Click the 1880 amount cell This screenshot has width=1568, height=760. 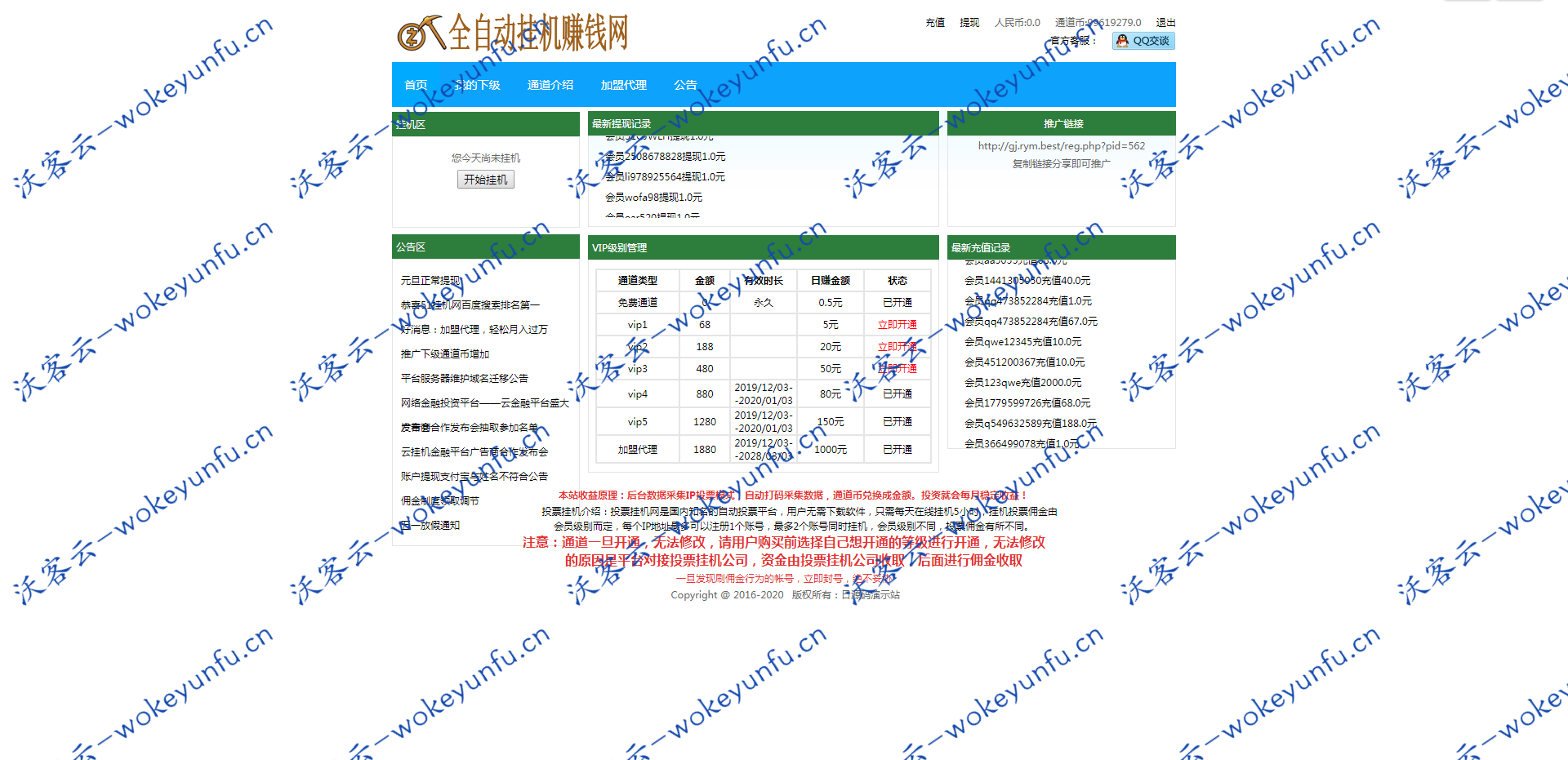click(705, 450)
